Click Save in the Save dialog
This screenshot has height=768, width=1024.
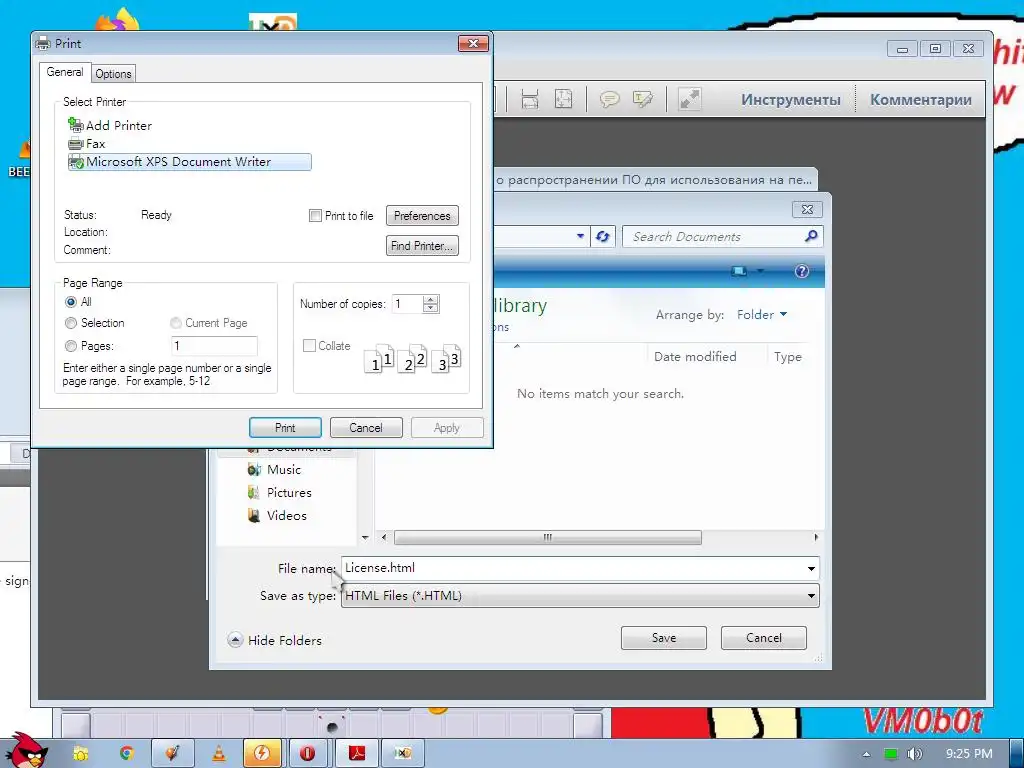[x=664, y=638]
